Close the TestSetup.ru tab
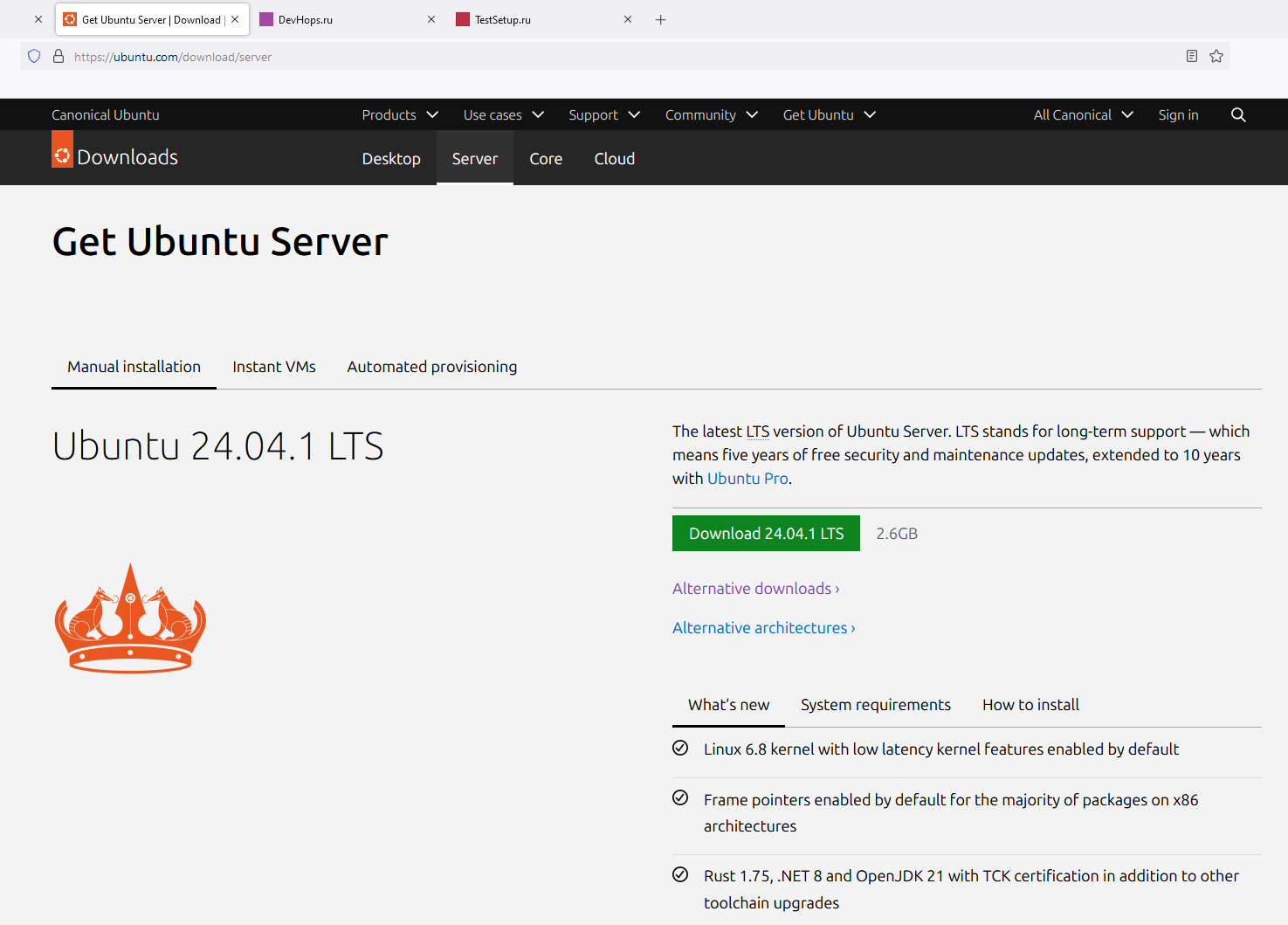The height and width of the screenshot is (925, 1288). 628,19
